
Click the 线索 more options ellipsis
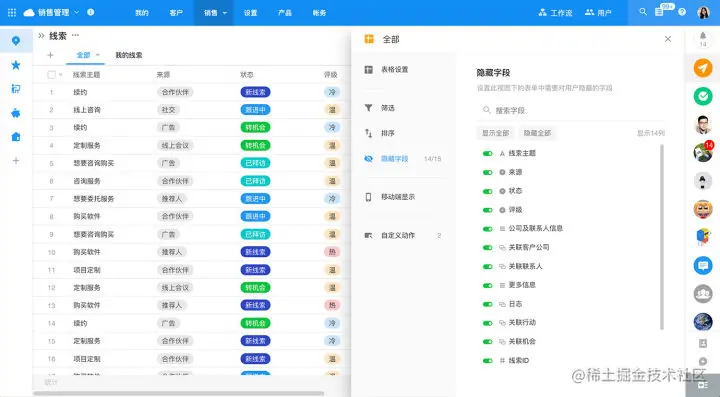pos(75,35)
